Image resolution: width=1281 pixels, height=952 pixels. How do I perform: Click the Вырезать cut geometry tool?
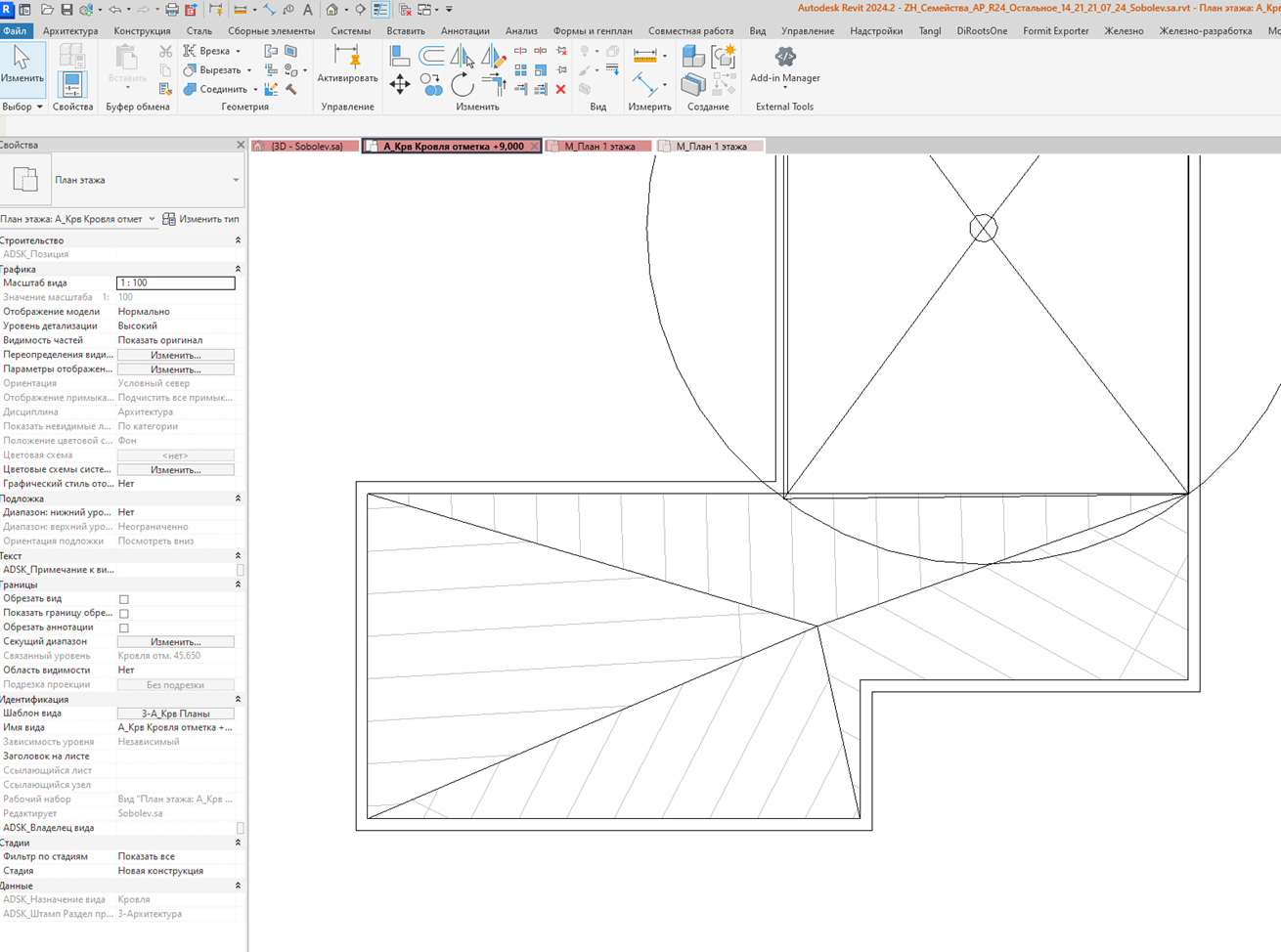tap(217, 70)
